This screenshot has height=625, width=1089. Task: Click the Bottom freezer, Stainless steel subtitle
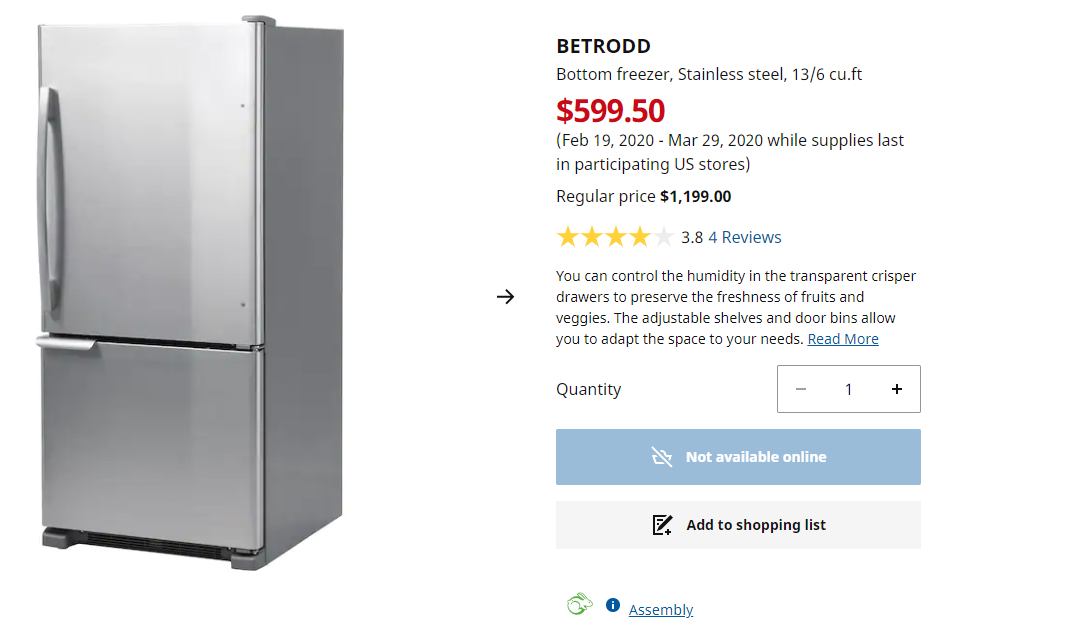coord(709,74)
